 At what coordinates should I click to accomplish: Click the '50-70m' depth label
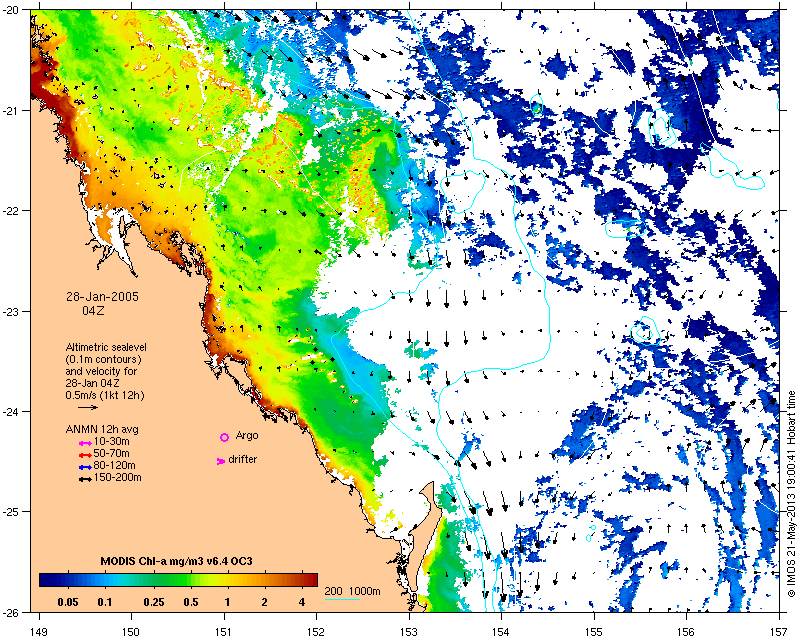[112, 454]
